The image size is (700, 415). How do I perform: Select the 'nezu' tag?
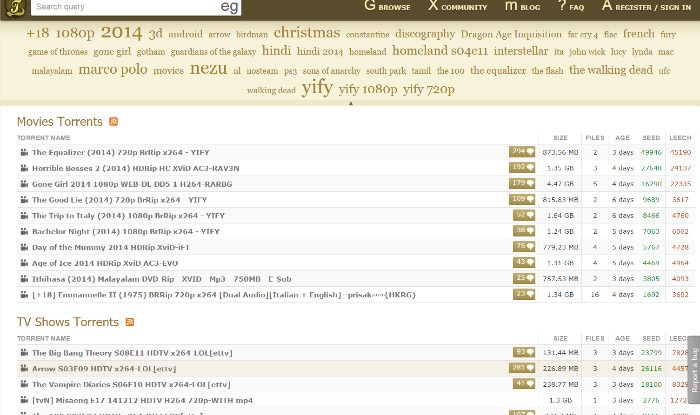point(208,69)
